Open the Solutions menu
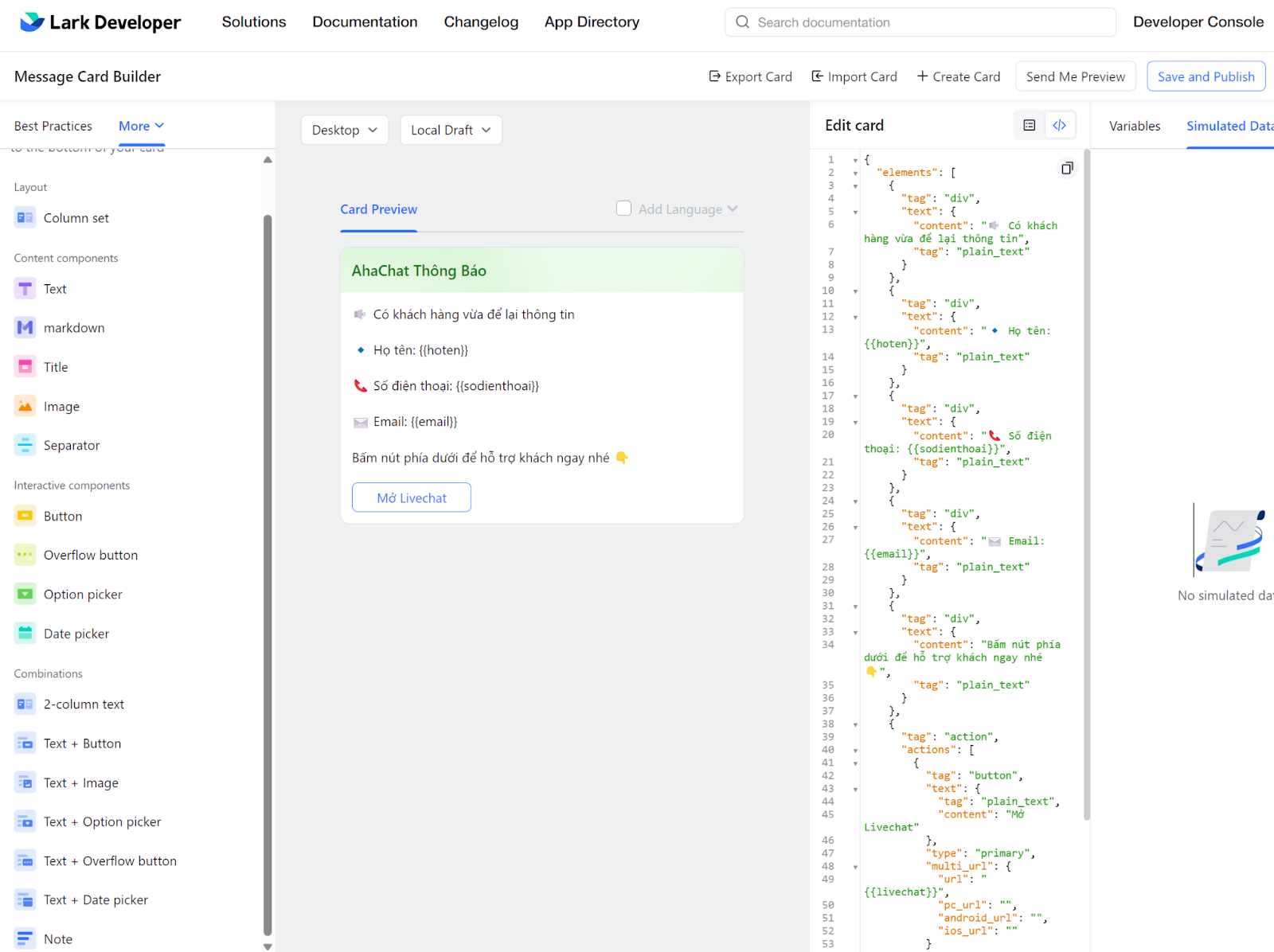Image resolution: width=1274 pixels, height=952 pixels. [254, 22]
